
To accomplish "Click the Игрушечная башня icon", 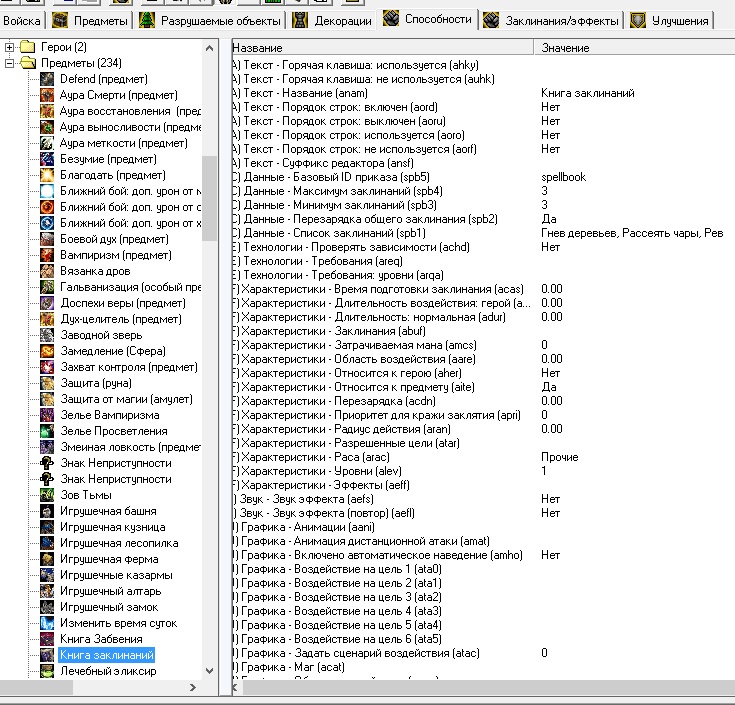I will [47, 511].
